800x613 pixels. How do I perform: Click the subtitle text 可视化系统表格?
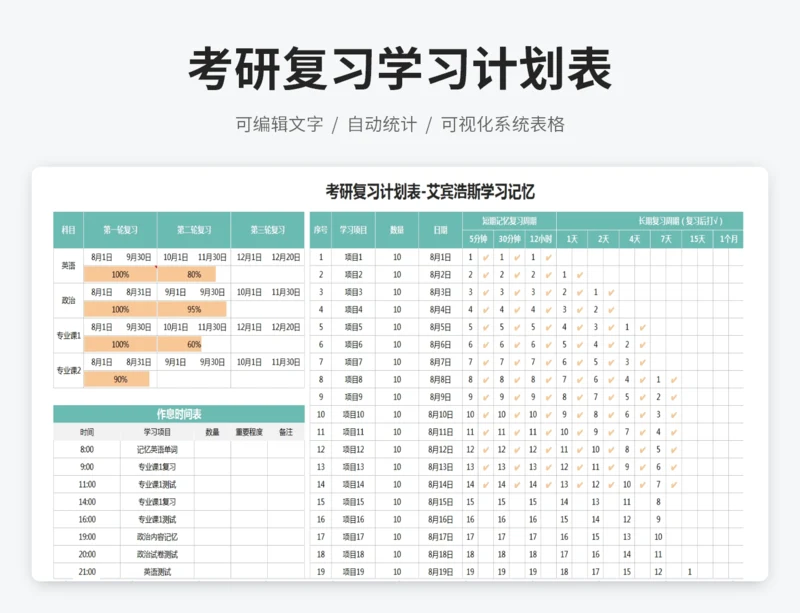click(503, 125)
